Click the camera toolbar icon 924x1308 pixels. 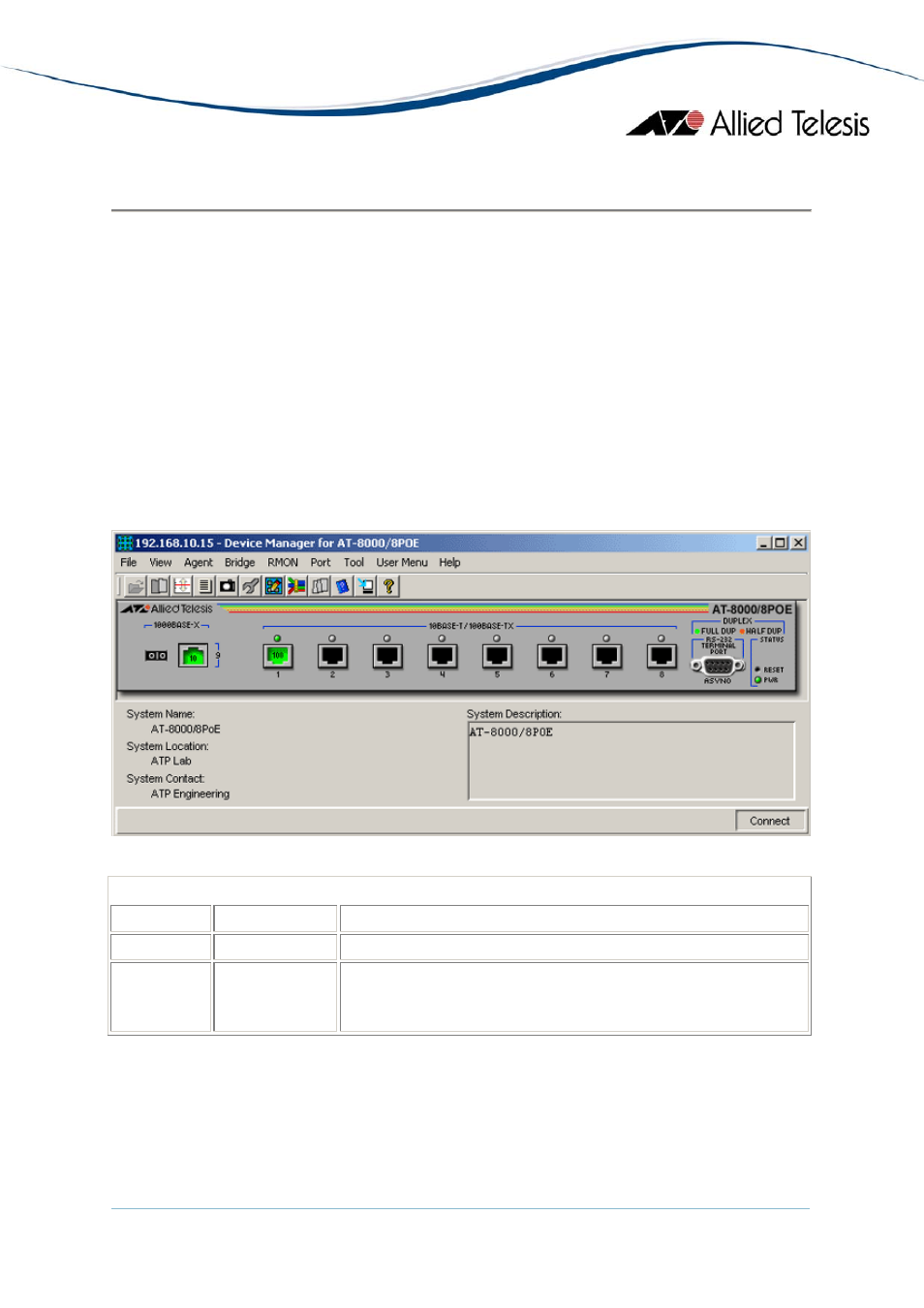pos(228,586)
